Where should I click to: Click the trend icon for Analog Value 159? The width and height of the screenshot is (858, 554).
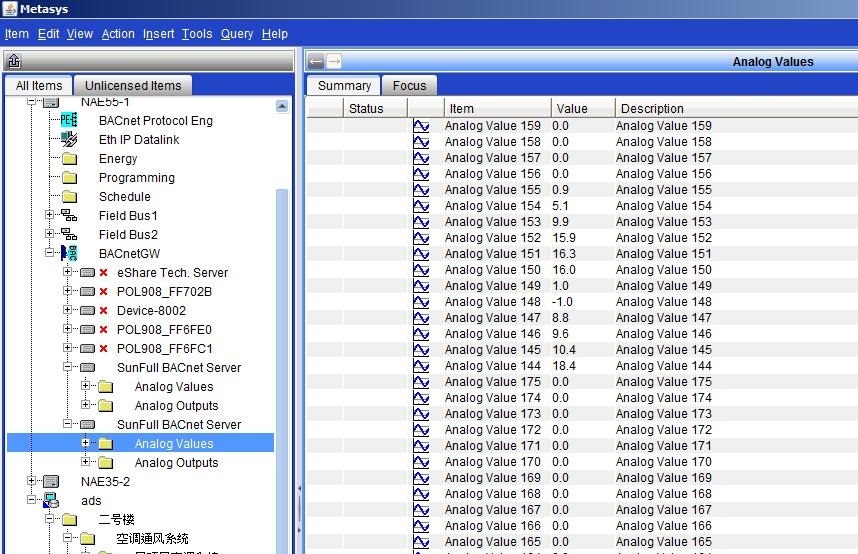(421, 126)
